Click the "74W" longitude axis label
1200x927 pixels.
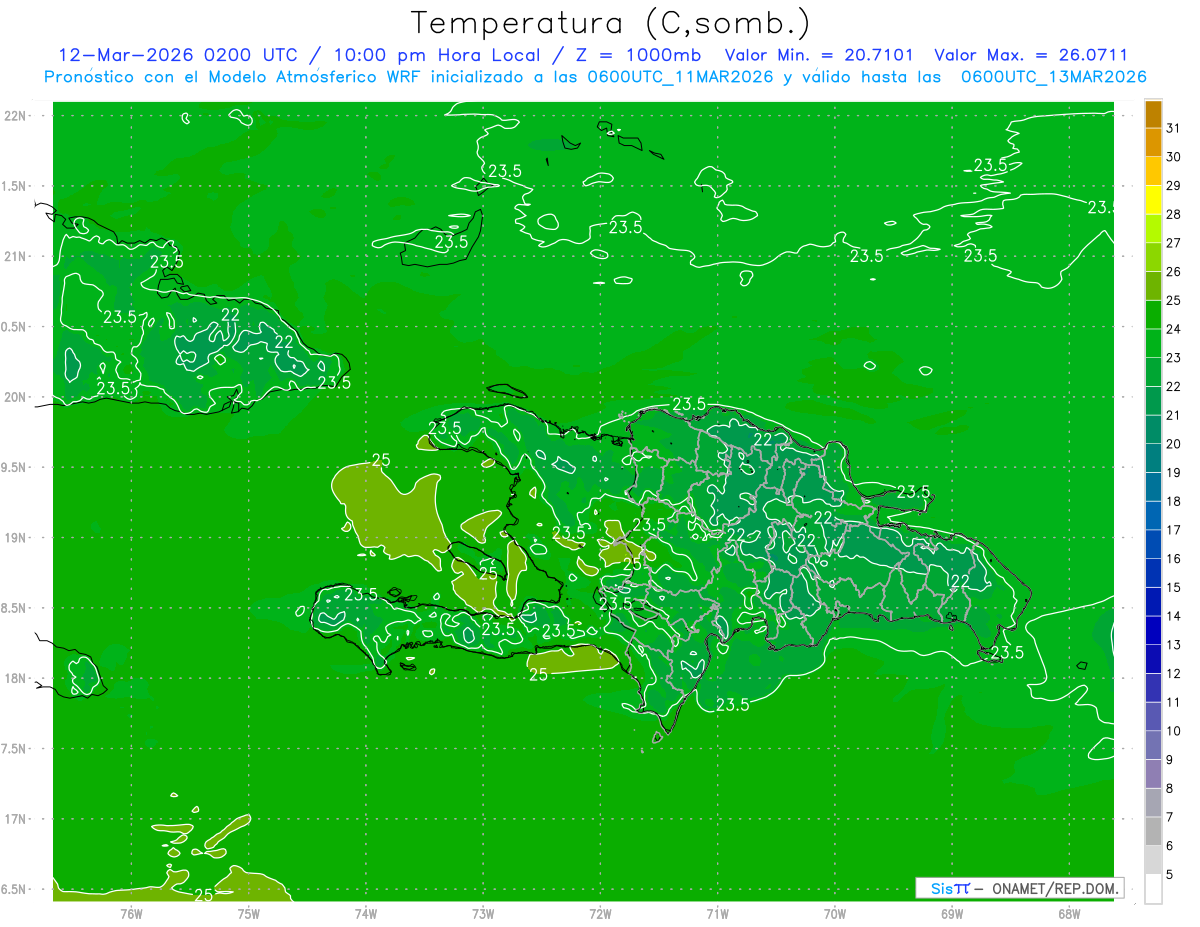tap(366, 914)
